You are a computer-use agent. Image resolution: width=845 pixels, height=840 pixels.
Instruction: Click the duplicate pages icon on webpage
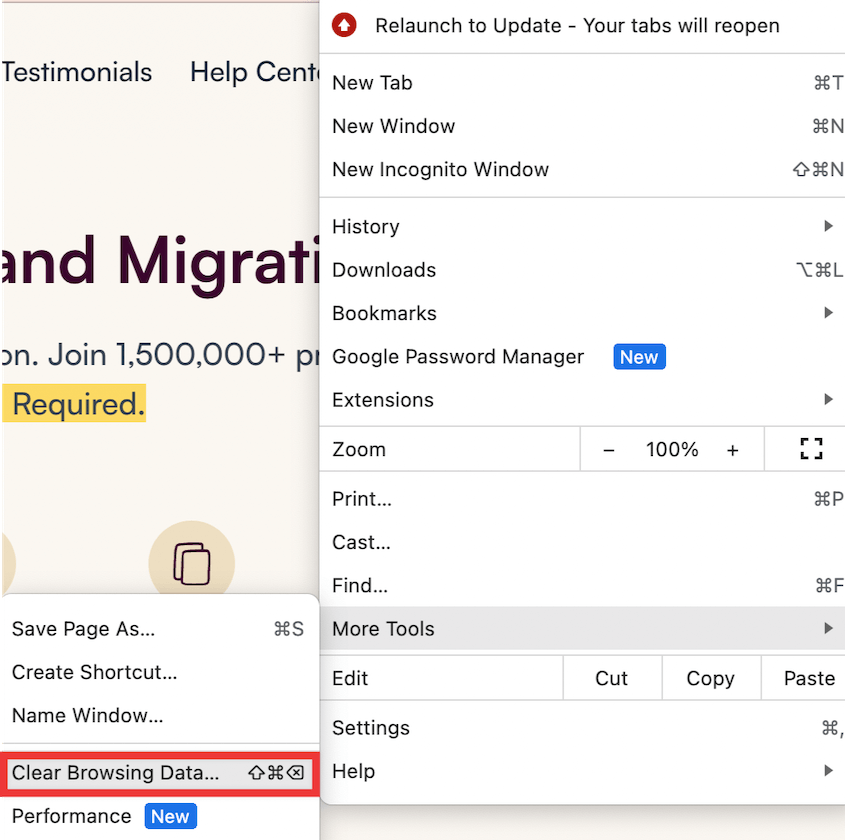[192, 564]
